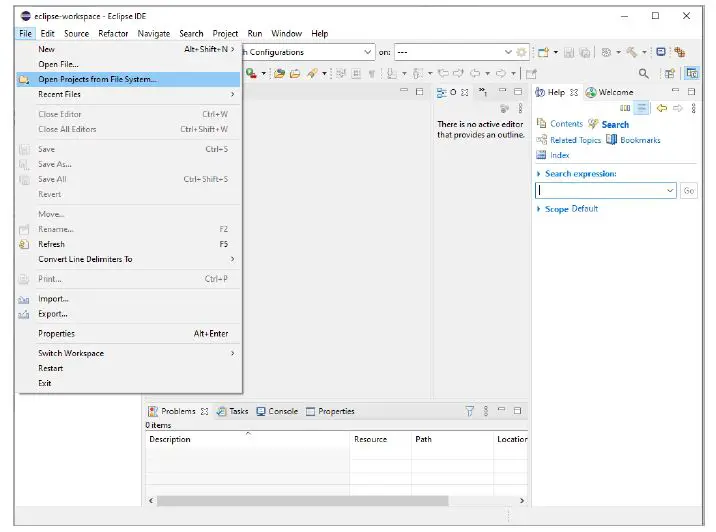Click the launch configuration gear icon
Screen dimensions: 716x532
pyautogui.click(x=521, y=52)
